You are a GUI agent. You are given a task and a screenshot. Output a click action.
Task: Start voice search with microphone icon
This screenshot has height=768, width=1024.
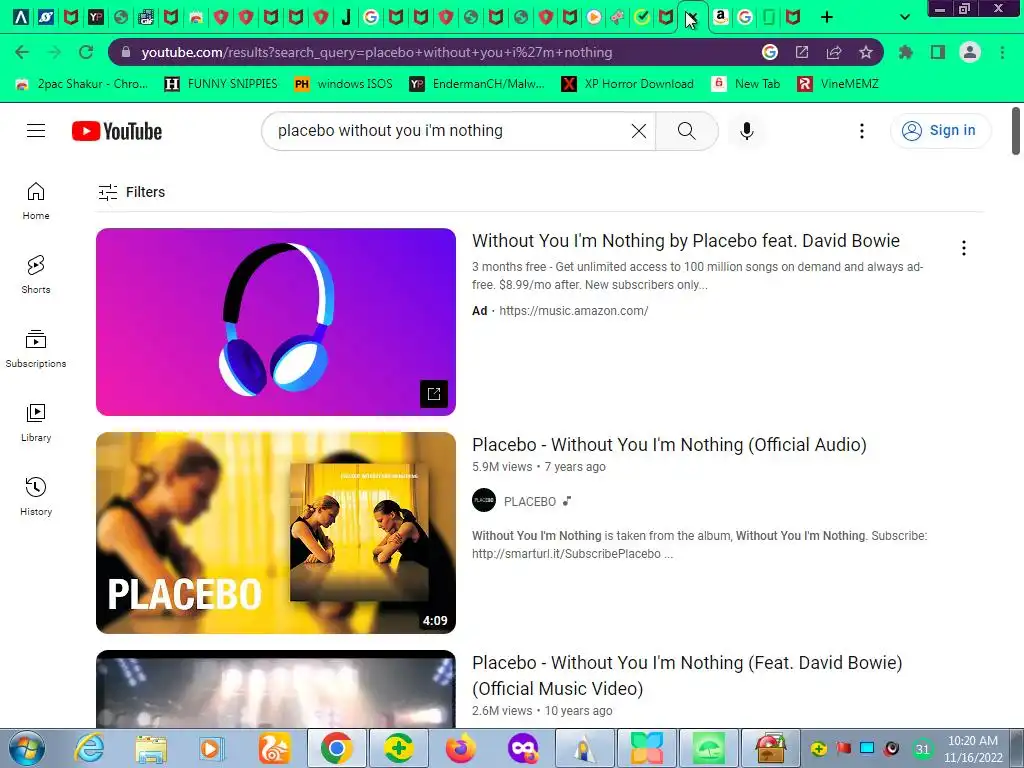pos(746,131)
